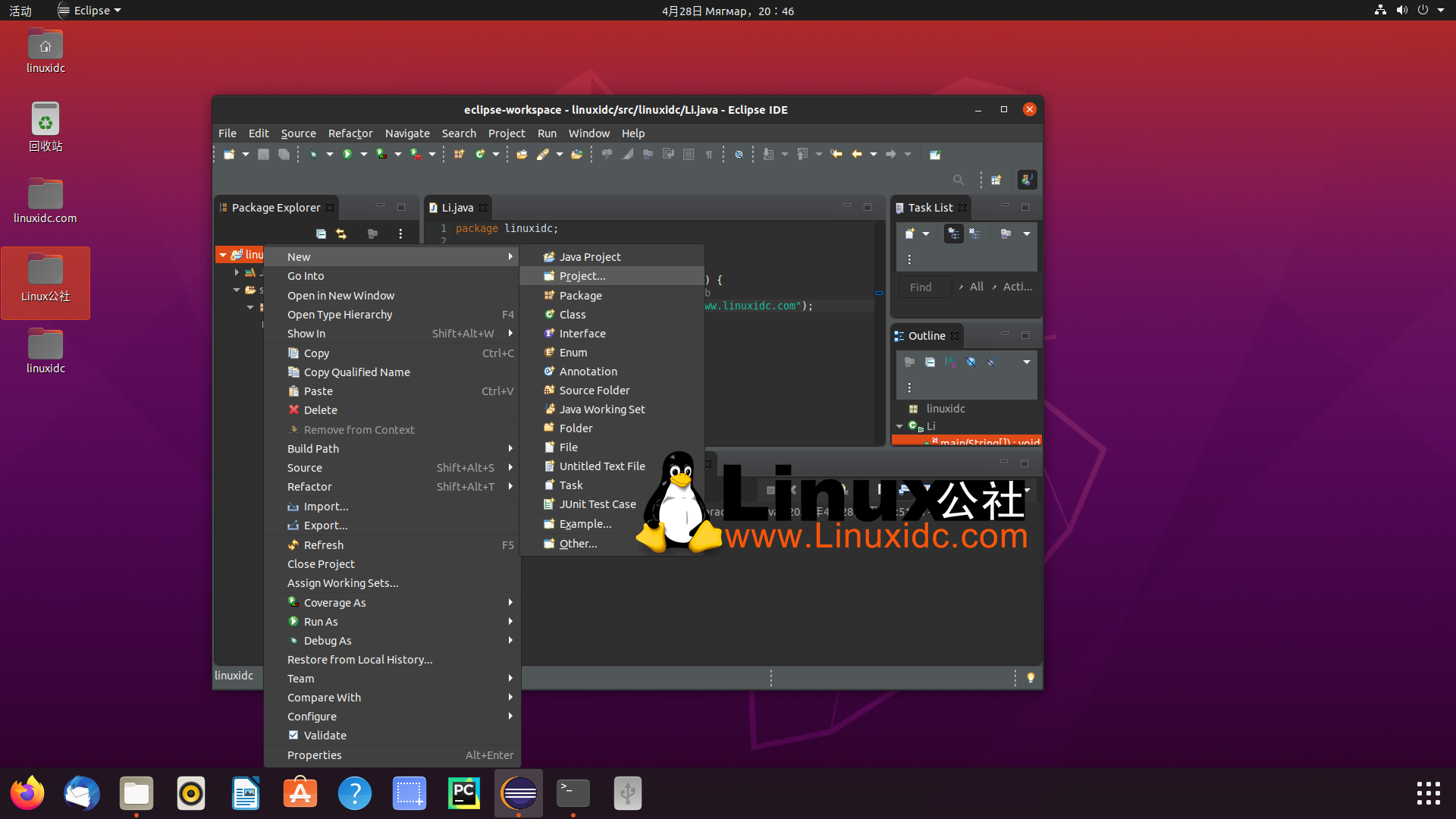Toggle the Validate checkbox in context menu

click(293, 735)
